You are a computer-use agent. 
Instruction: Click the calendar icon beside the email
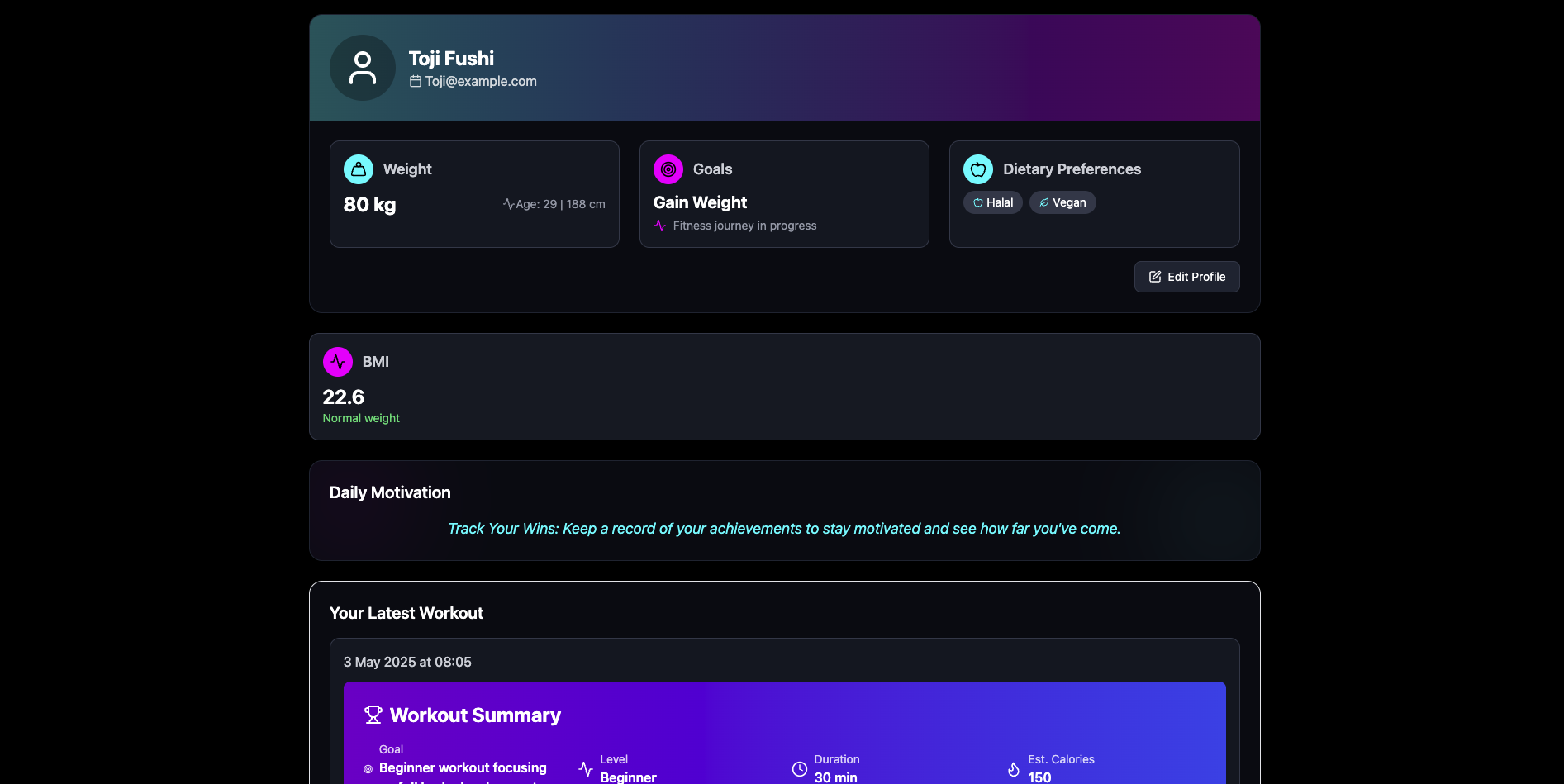[x=416, y=81]
